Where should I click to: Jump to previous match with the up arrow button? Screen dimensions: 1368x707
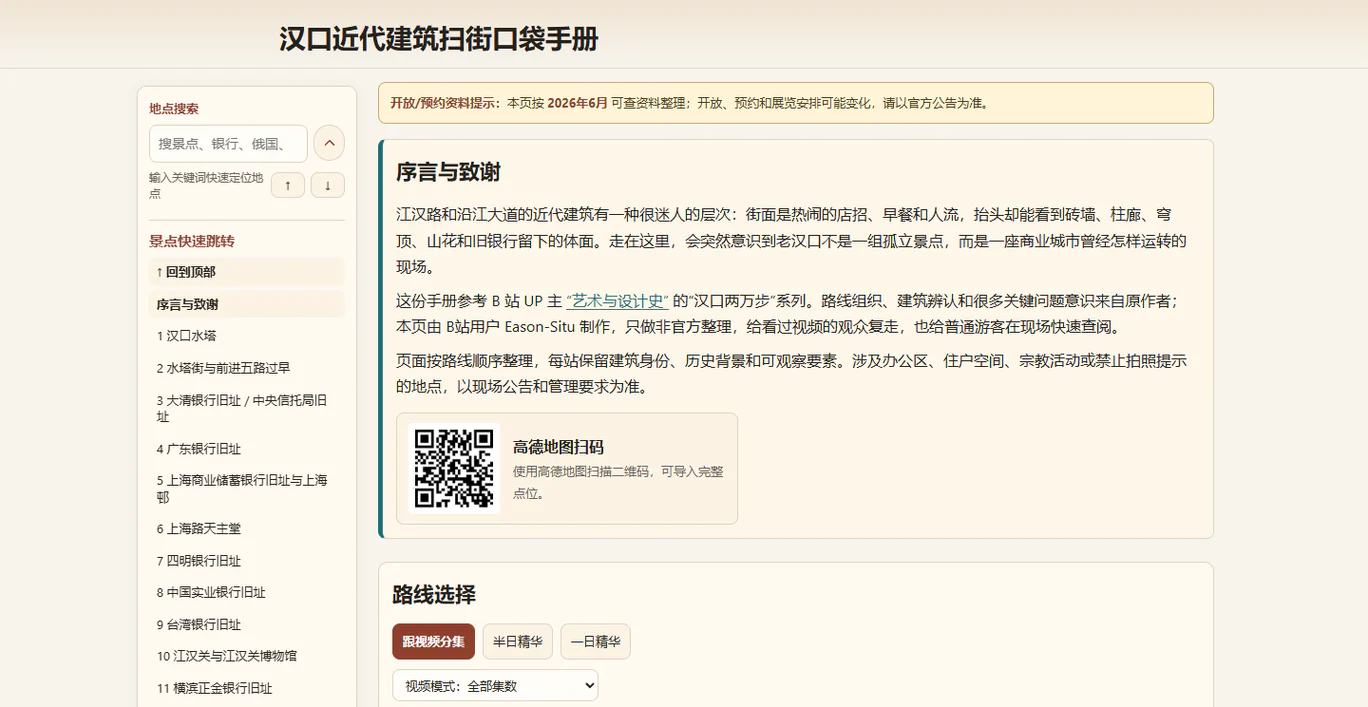click(x=288, y=185)
